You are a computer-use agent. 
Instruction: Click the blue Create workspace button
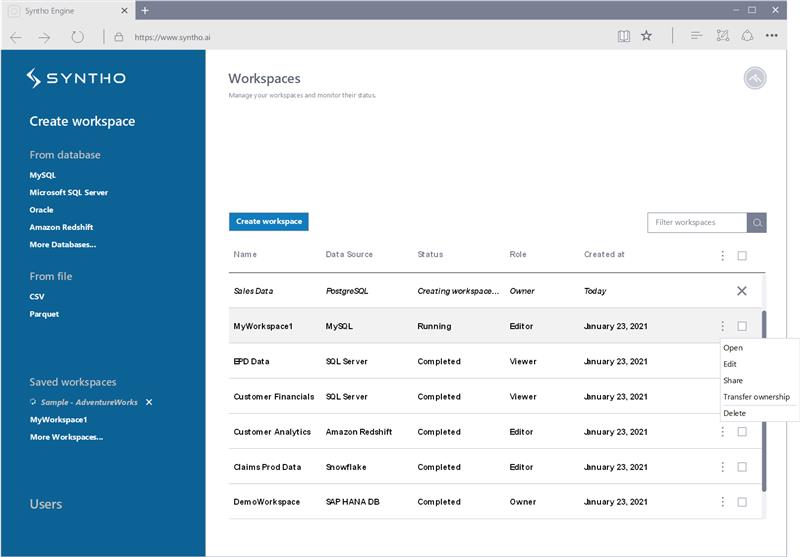pos(269,221)
